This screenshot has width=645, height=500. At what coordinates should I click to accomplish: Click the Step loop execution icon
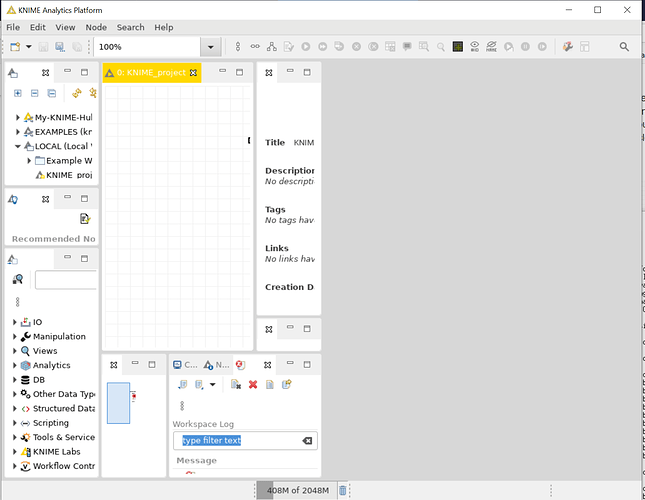(x=509, y=46)
